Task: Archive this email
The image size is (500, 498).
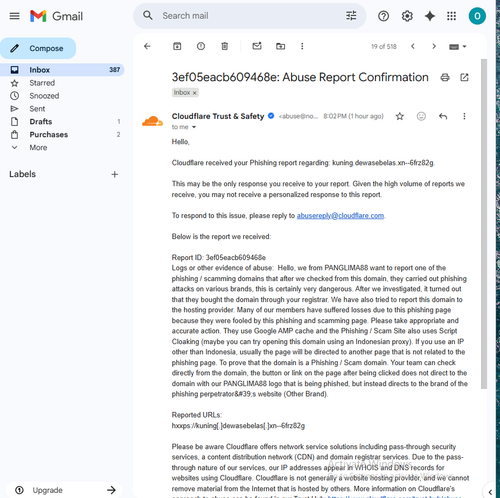Action: tap(177, 46)
